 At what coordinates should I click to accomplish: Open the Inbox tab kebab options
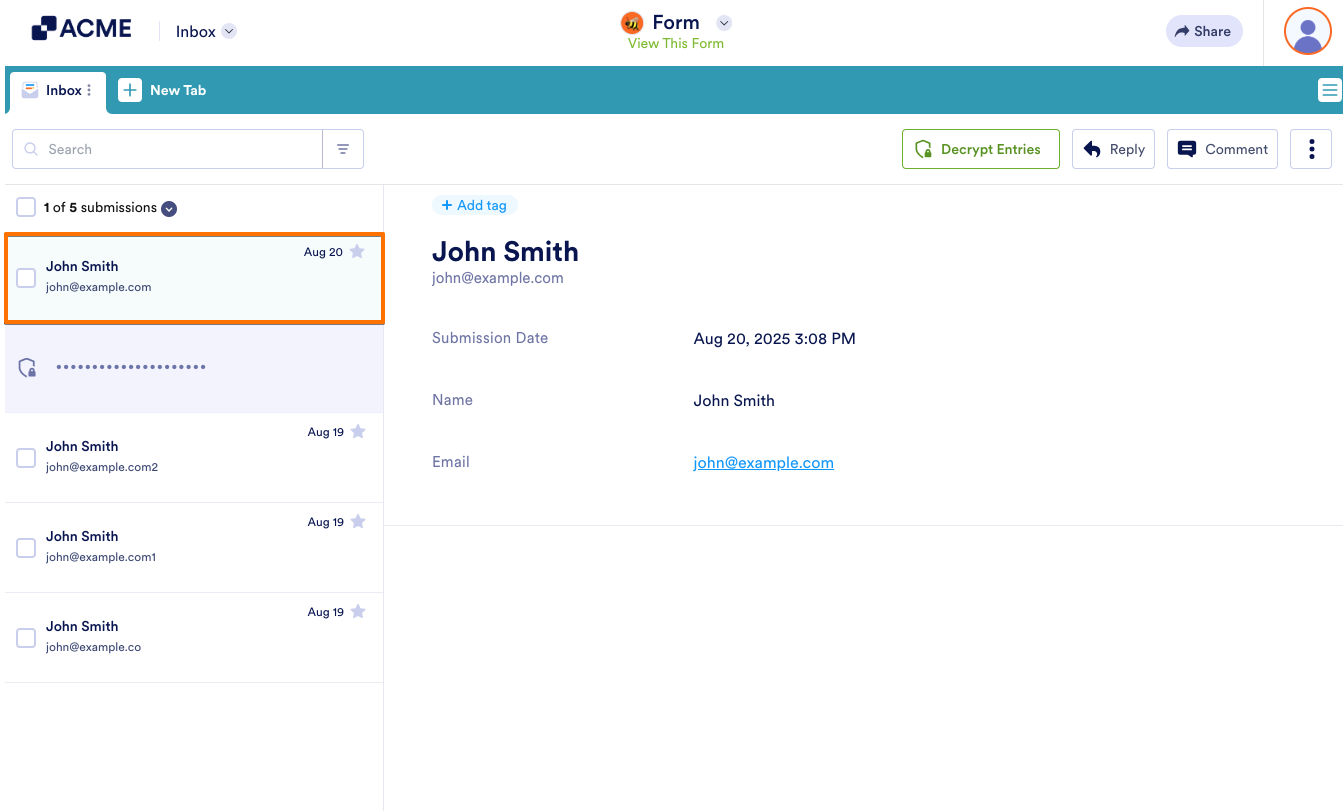[x=89, y=90]
